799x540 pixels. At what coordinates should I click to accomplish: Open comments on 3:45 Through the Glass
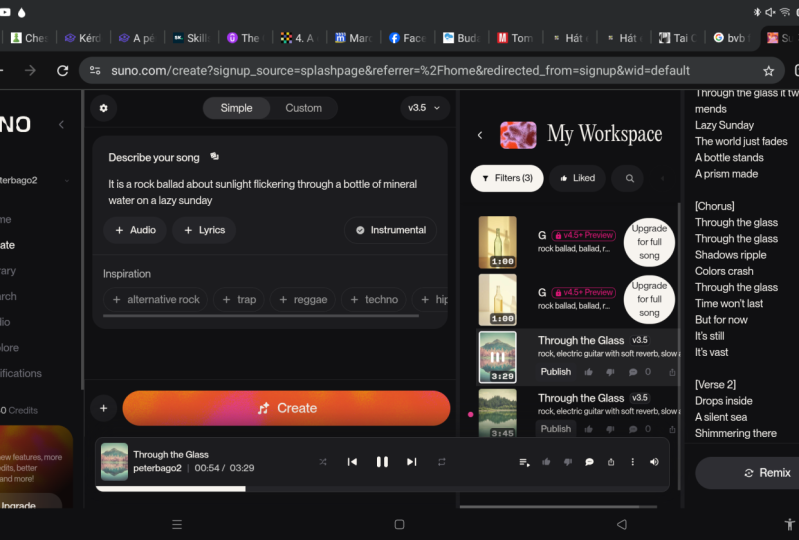tap(633, 429)
